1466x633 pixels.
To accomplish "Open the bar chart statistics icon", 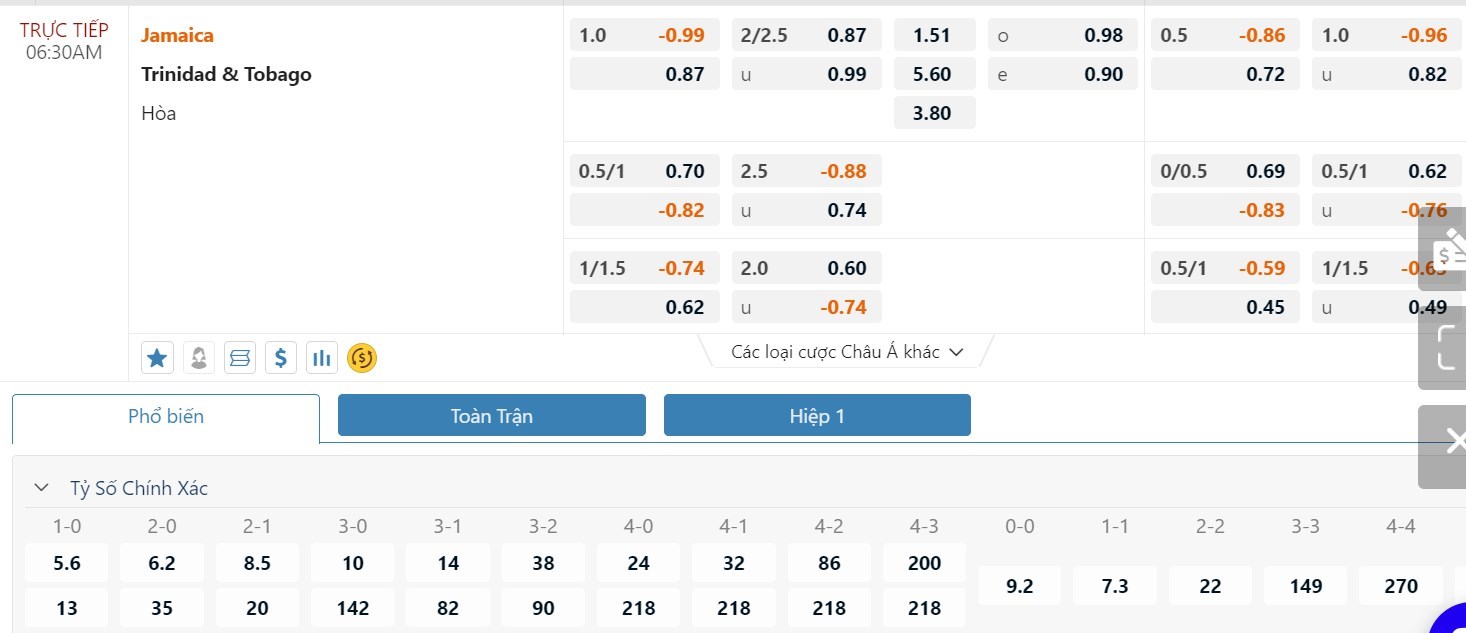I will coord(322,357).
